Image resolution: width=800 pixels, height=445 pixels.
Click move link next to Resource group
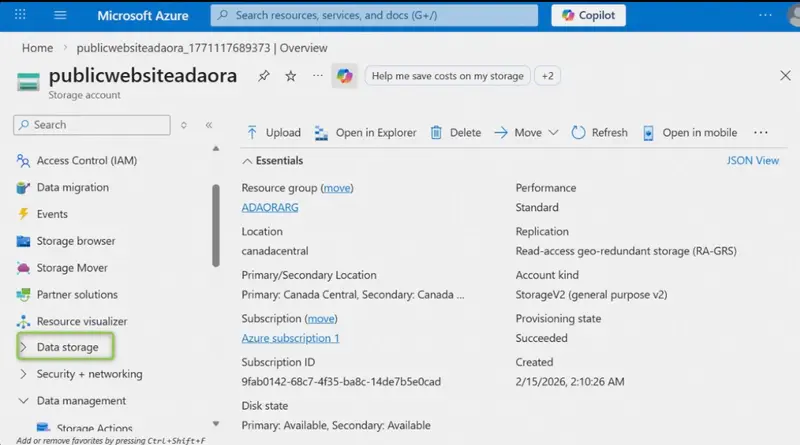(337, 188)
